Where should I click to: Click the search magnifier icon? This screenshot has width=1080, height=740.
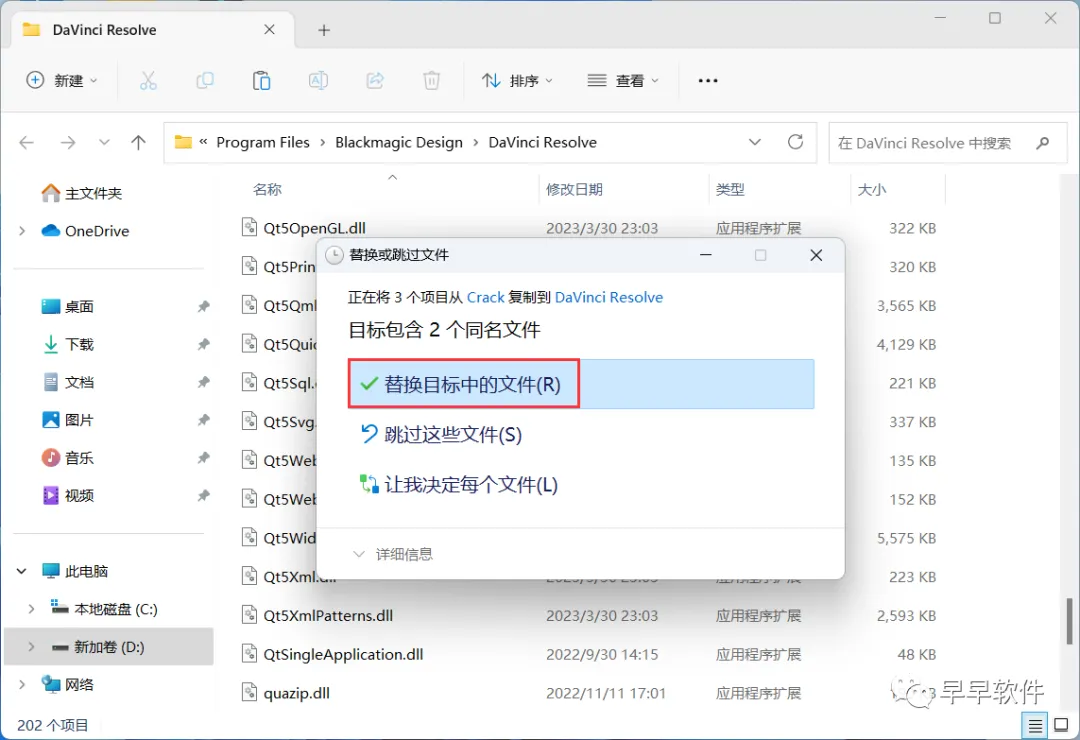(1043, 143)
